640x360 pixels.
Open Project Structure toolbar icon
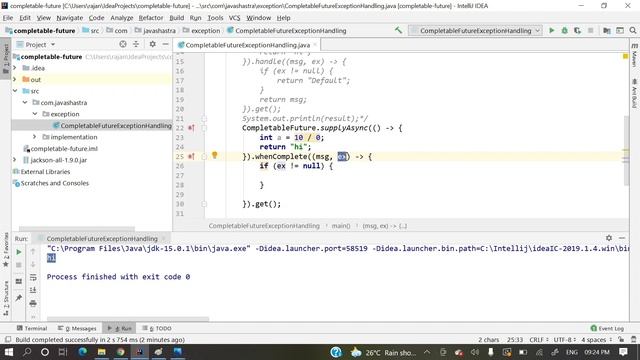tap(607, 30)
